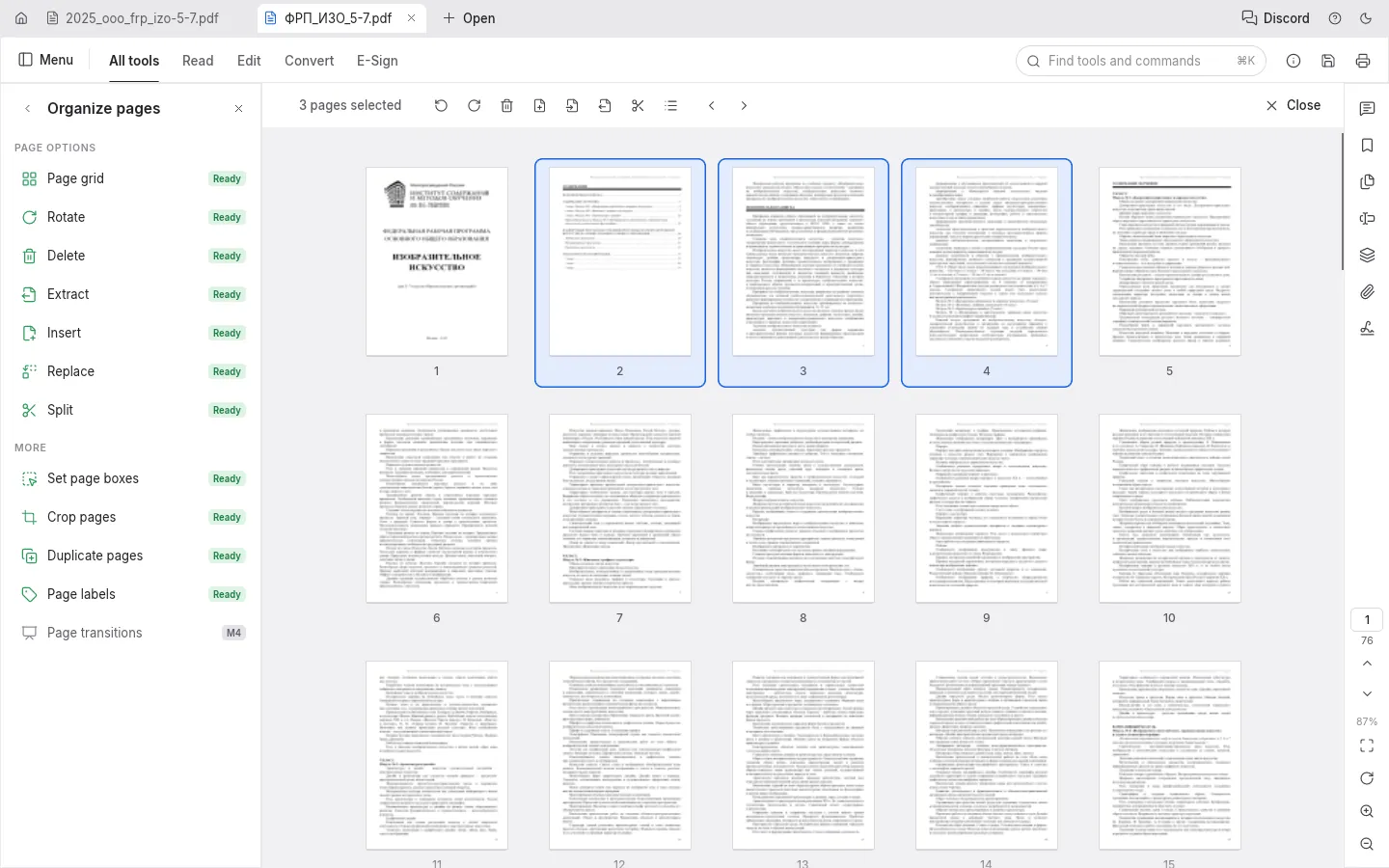Choose the Delete page option
Viewport: 1389px width, 868px height.
[x=133, y=256]
